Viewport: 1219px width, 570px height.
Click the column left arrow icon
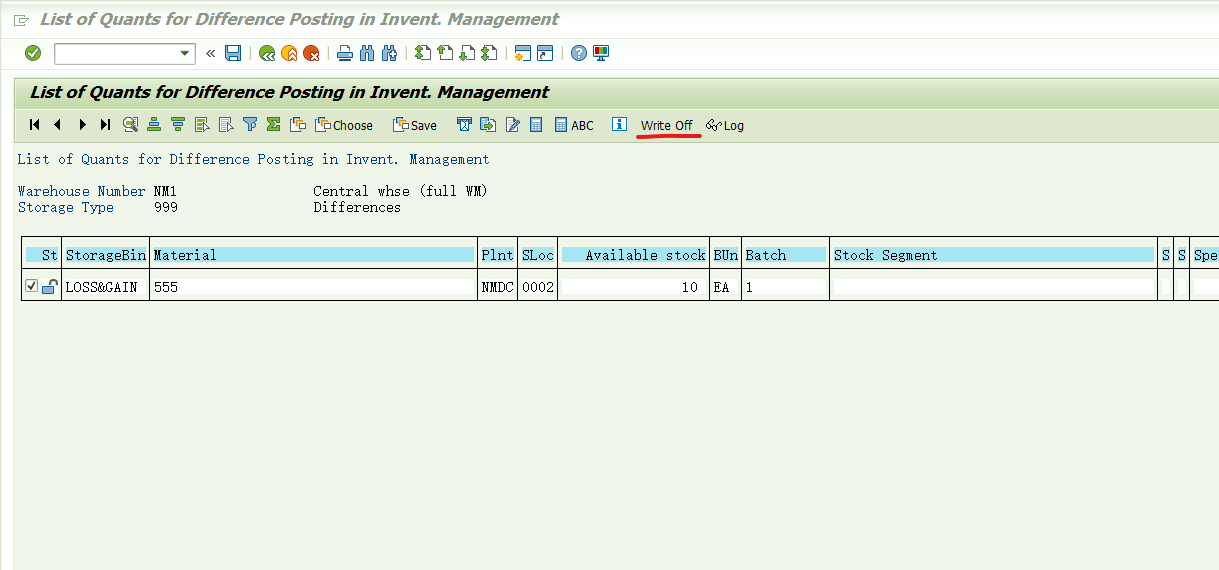[x=58, y=125]
